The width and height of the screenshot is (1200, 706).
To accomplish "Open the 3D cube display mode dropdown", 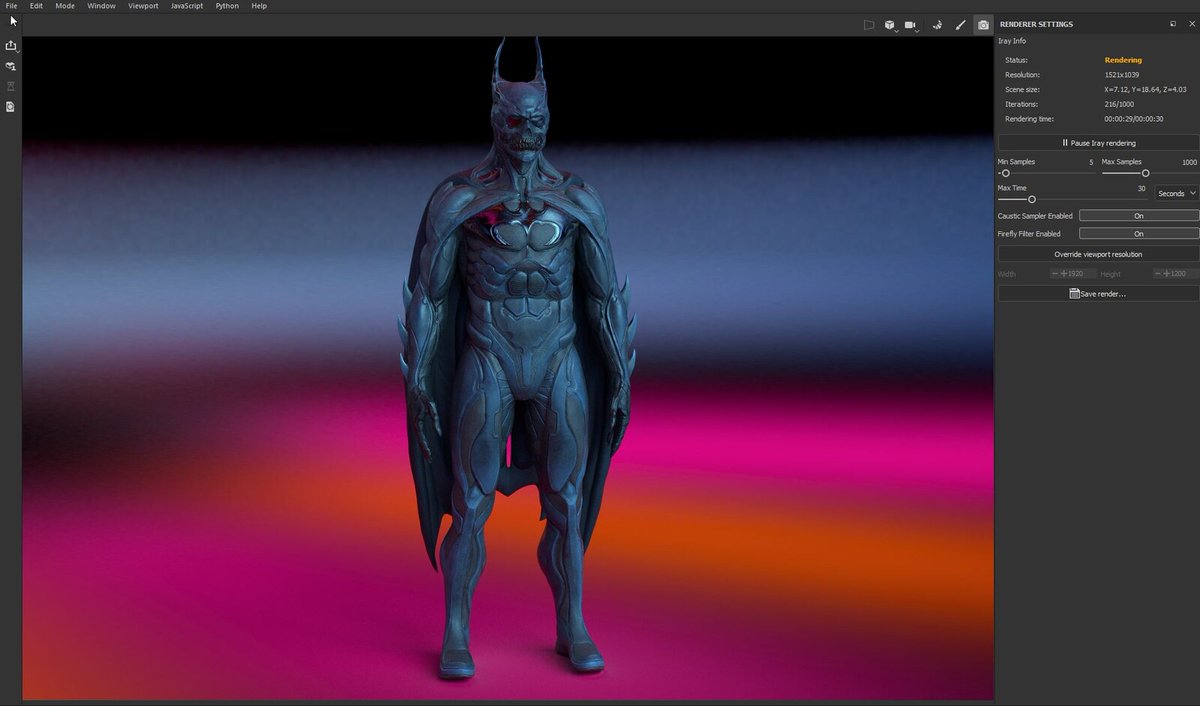I will click(891, 25).
